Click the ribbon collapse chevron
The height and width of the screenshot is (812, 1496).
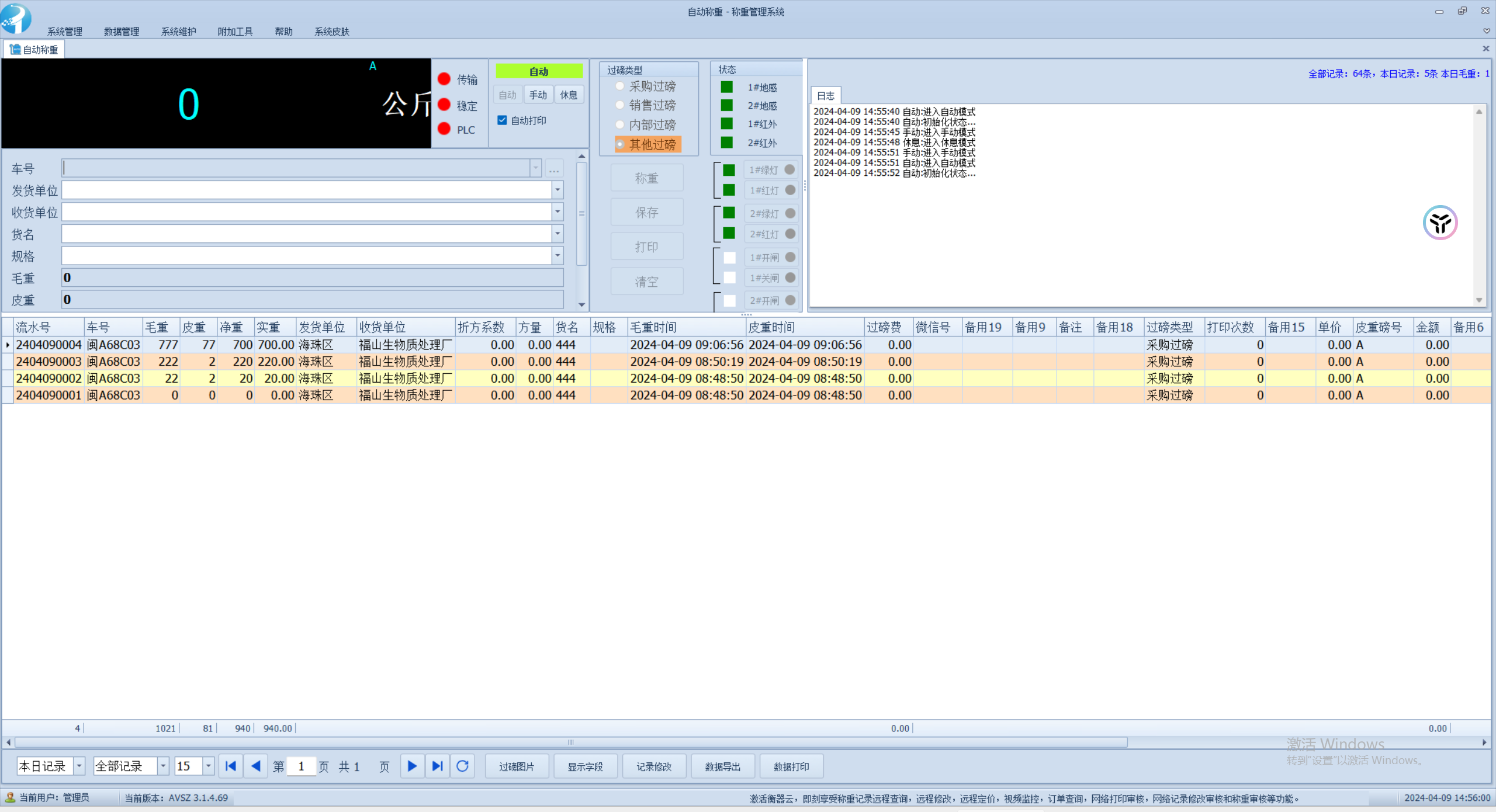pyautogui.click(x=1486, y=31)
